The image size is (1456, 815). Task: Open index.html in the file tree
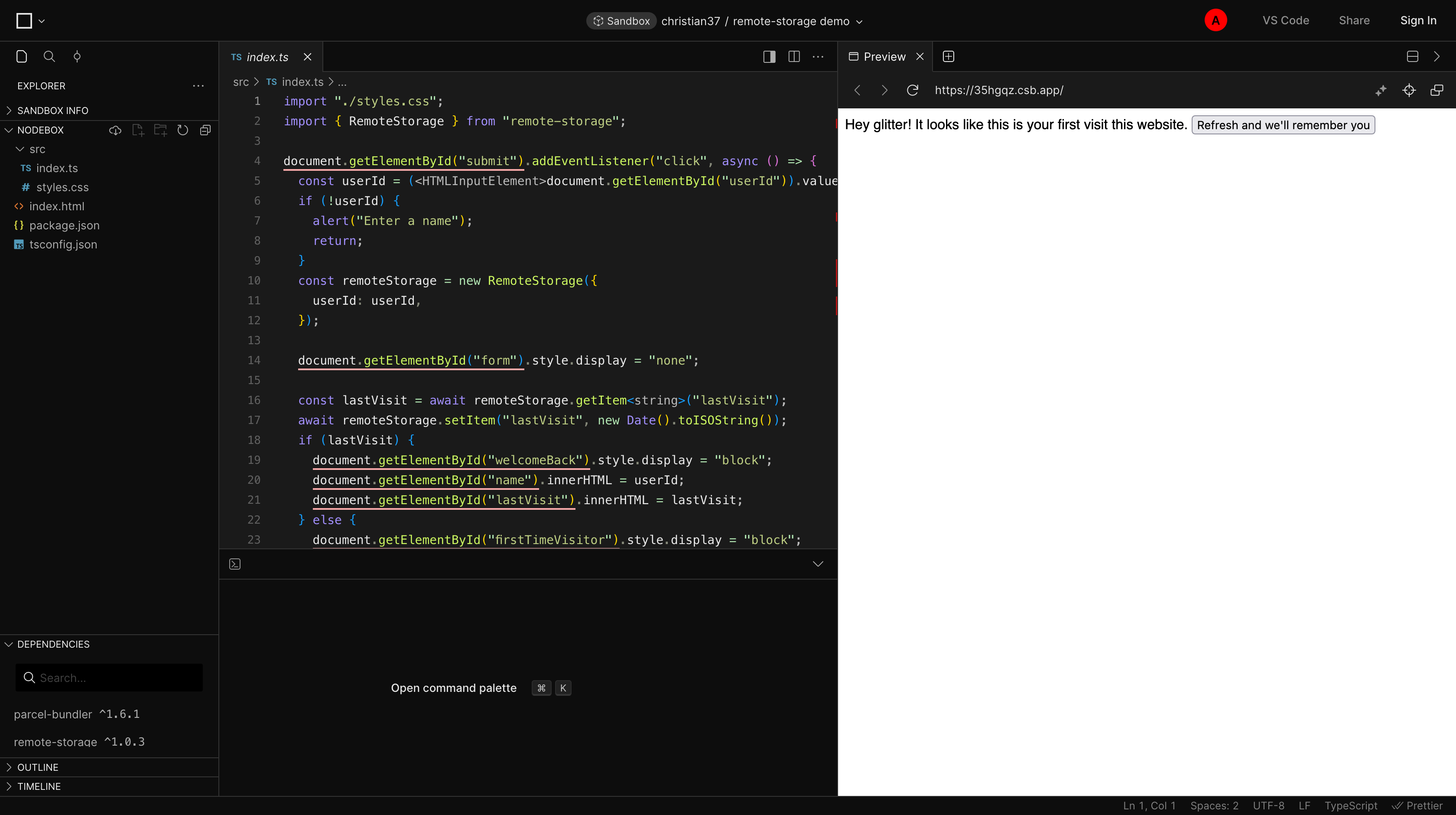click(x=56, y=206)
